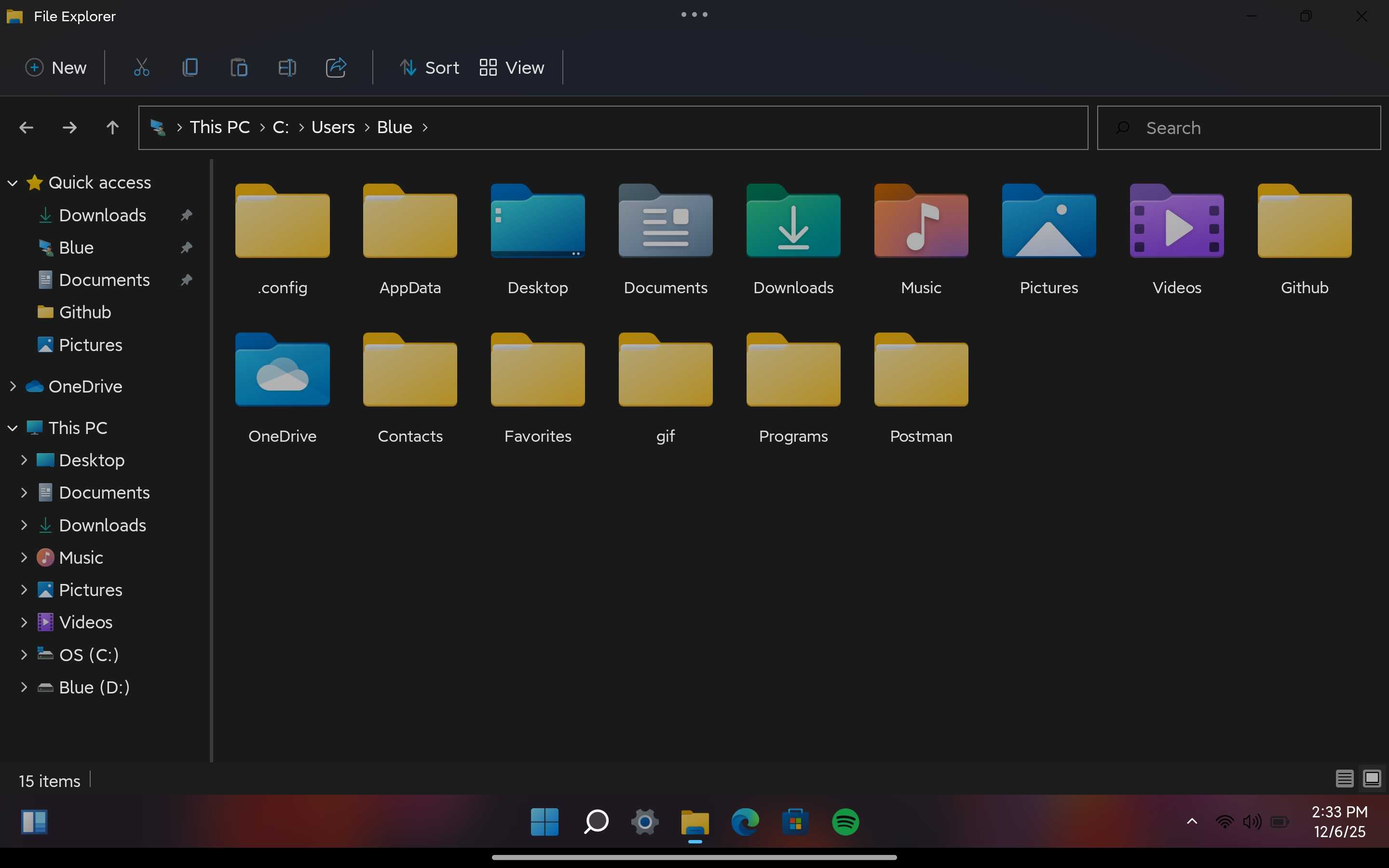Click the Paste clipboard icon
Screen dimensions: 1389x868
pos(239,68)
